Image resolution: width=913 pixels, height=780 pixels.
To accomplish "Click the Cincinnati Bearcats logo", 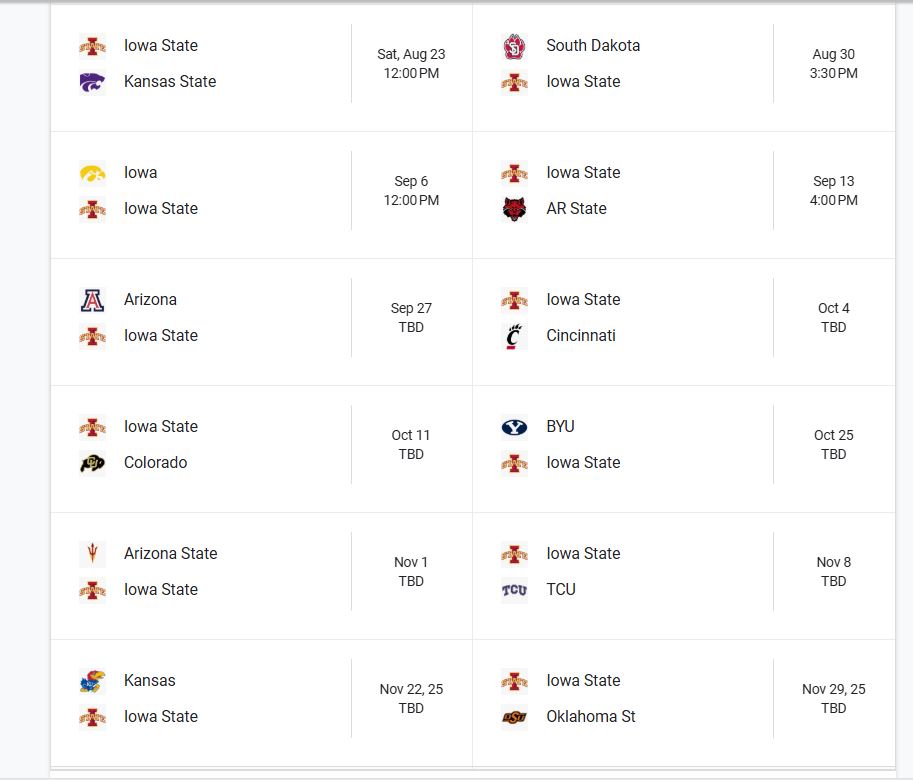I will (x=514, y=336).
